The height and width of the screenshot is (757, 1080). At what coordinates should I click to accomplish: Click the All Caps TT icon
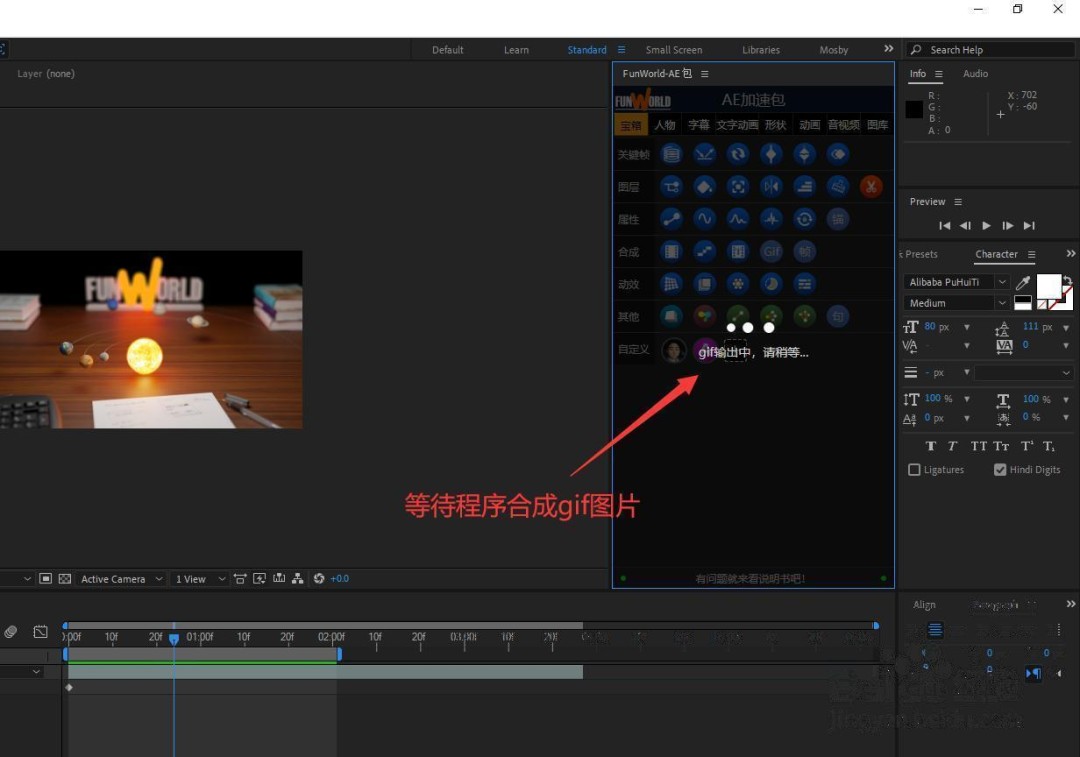(x=978, y=446)
